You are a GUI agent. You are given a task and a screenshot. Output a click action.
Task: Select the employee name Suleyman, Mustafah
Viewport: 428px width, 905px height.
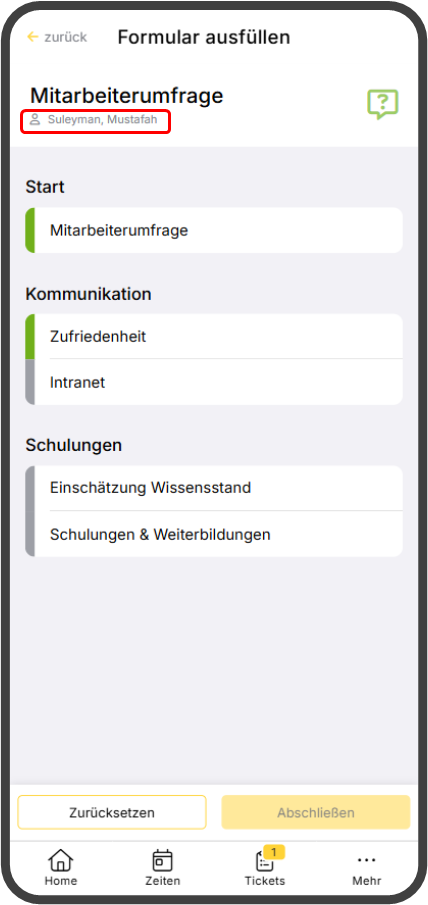click(x=102, y=120)
